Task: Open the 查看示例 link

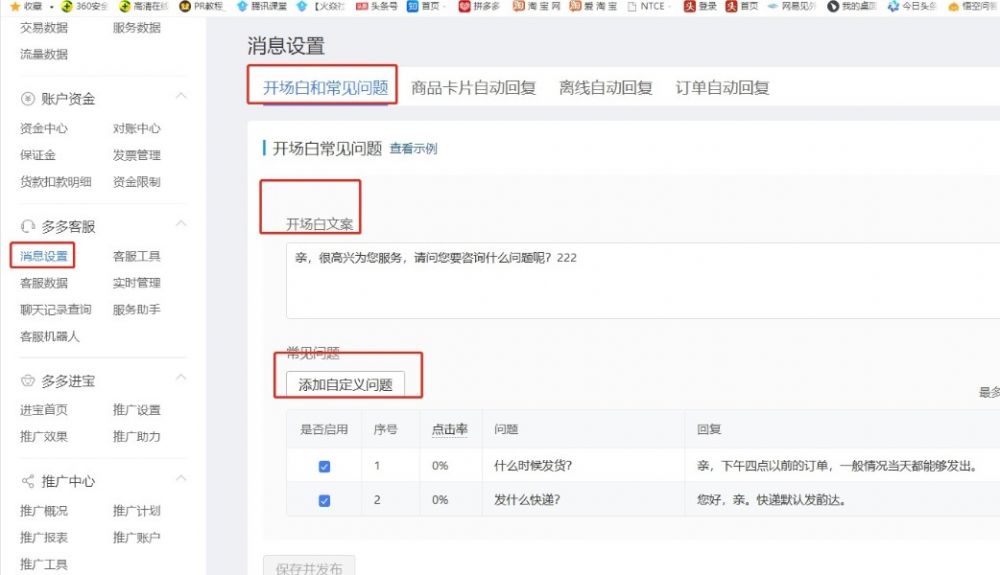Action: (413, 149)
